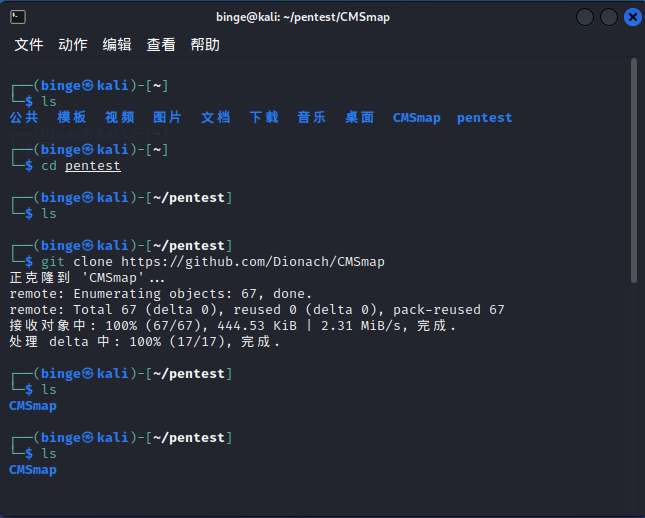Click CMSmap in the home directory listing
The width and height of the screenshot is (645, 518).
coord(416,118)
